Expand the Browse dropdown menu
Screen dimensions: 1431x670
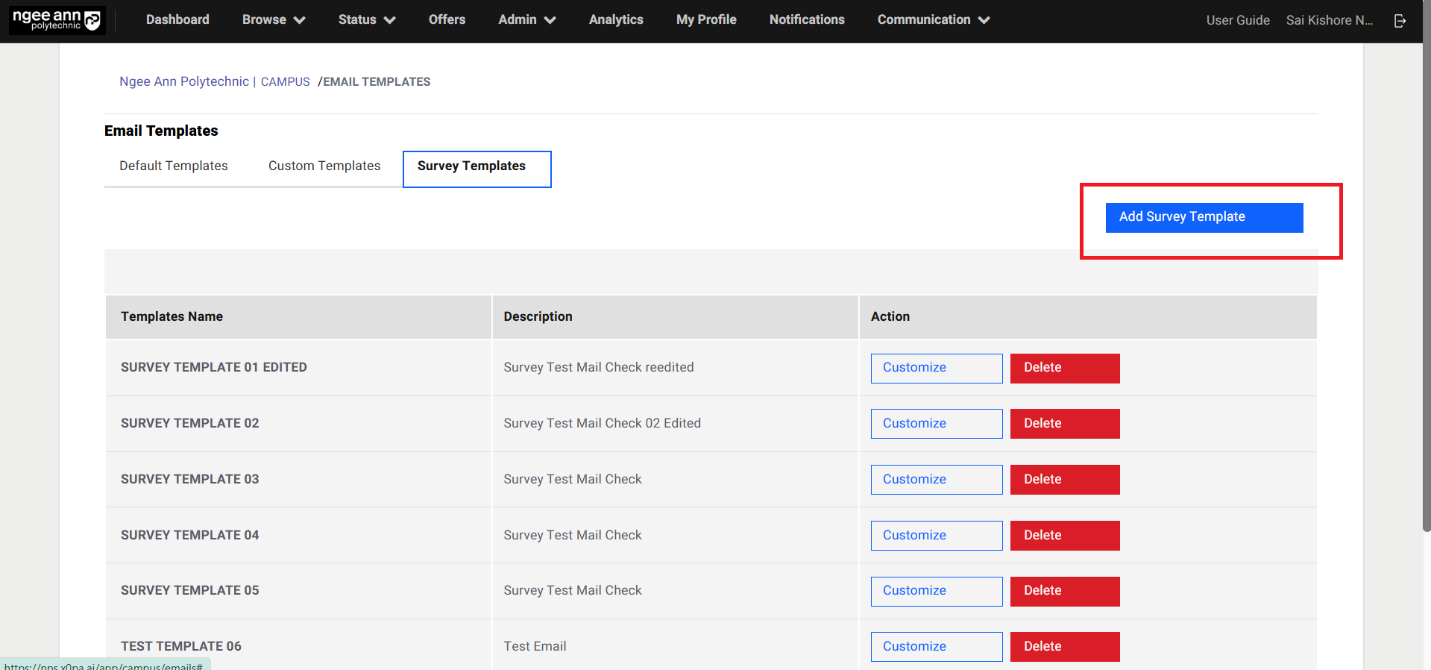click(273, 20)
